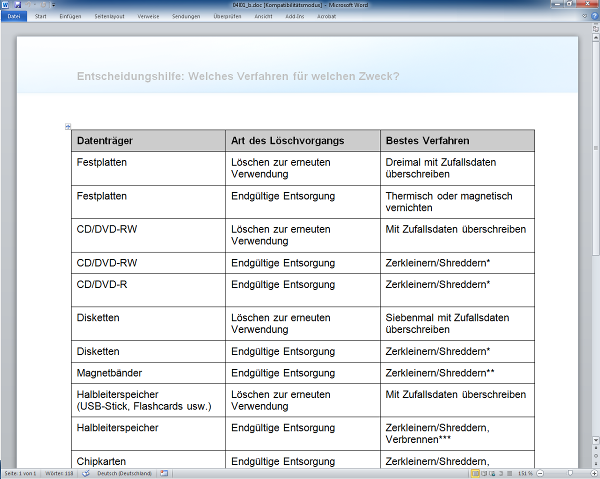This screenshot has width=600, height=479.
Task: Open the Seitenlayout tab
Action: click(x=110, y=16)
